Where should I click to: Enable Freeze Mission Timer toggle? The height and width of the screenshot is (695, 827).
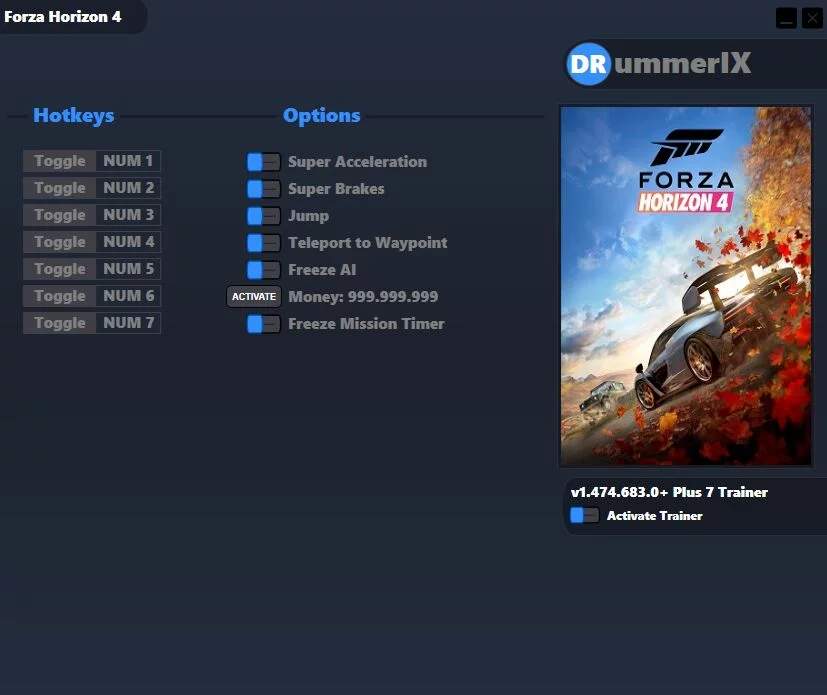point(264,324)
